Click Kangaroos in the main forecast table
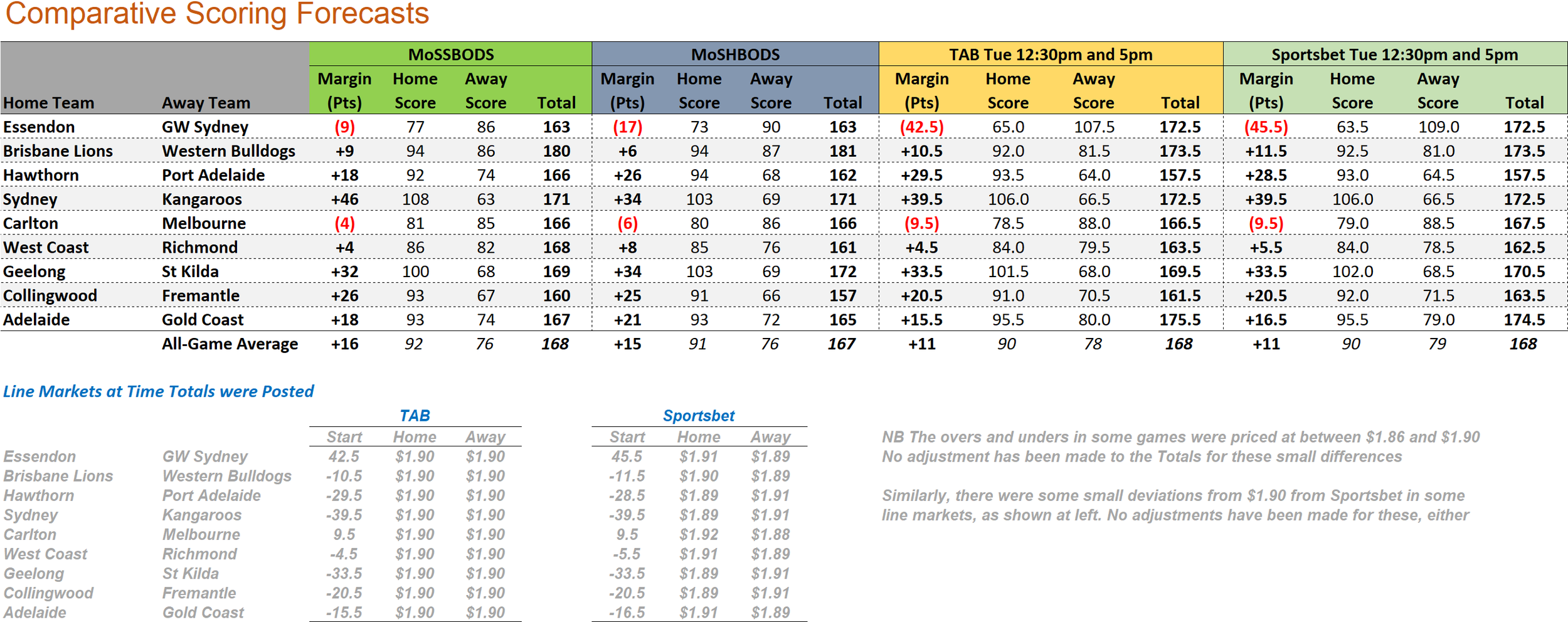The image size is (1568, 622). 201,199
